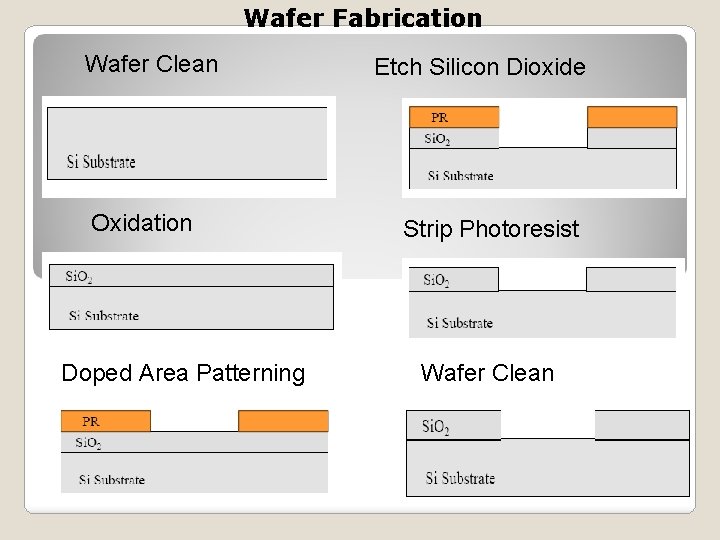Click the orange PR block in Doped Area Patterning

[105, 421]
